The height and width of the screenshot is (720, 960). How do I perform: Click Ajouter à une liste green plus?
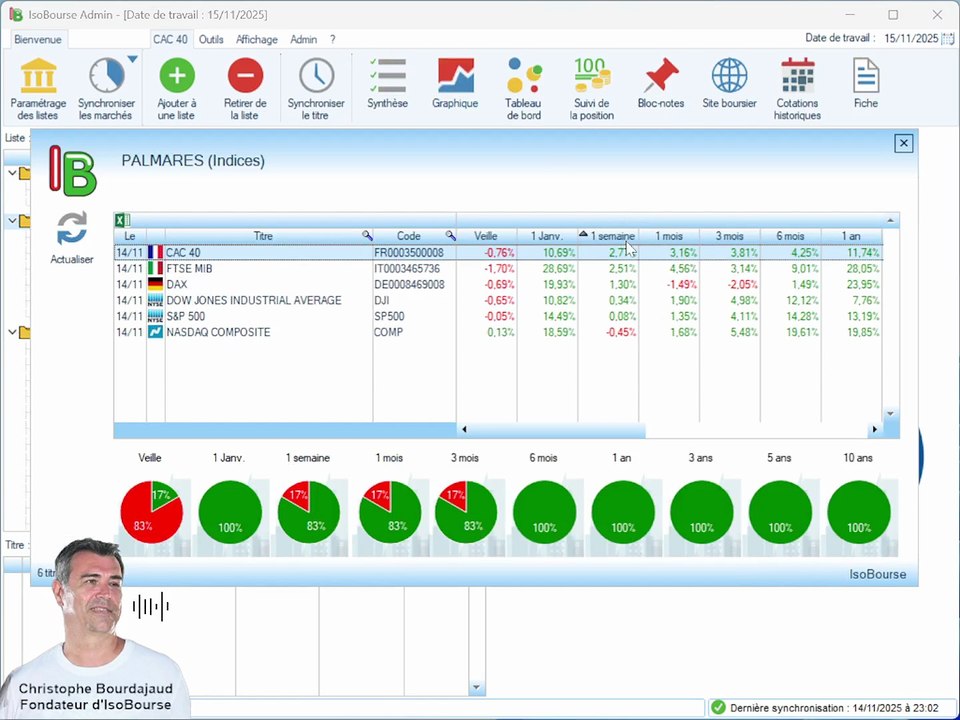(x=177, y=75)
